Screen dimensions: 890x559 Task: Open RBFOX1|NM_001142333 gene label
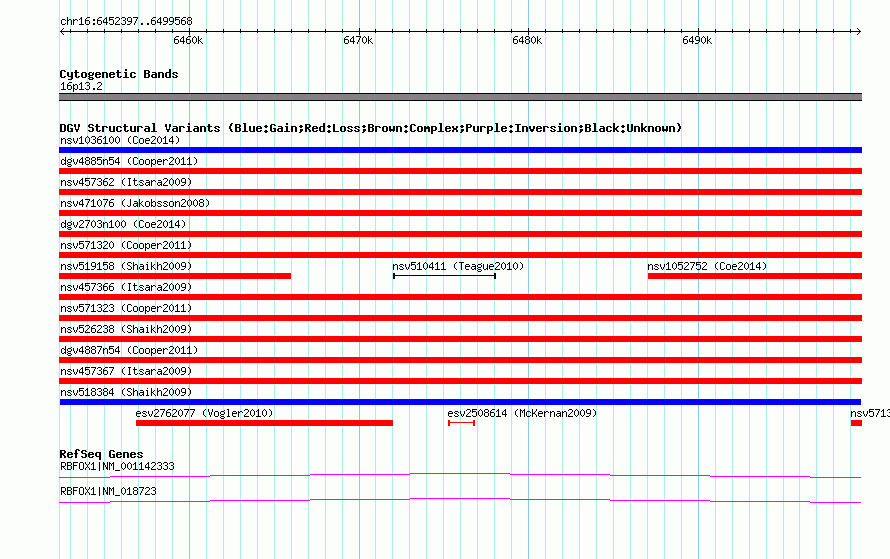[117, 466]
